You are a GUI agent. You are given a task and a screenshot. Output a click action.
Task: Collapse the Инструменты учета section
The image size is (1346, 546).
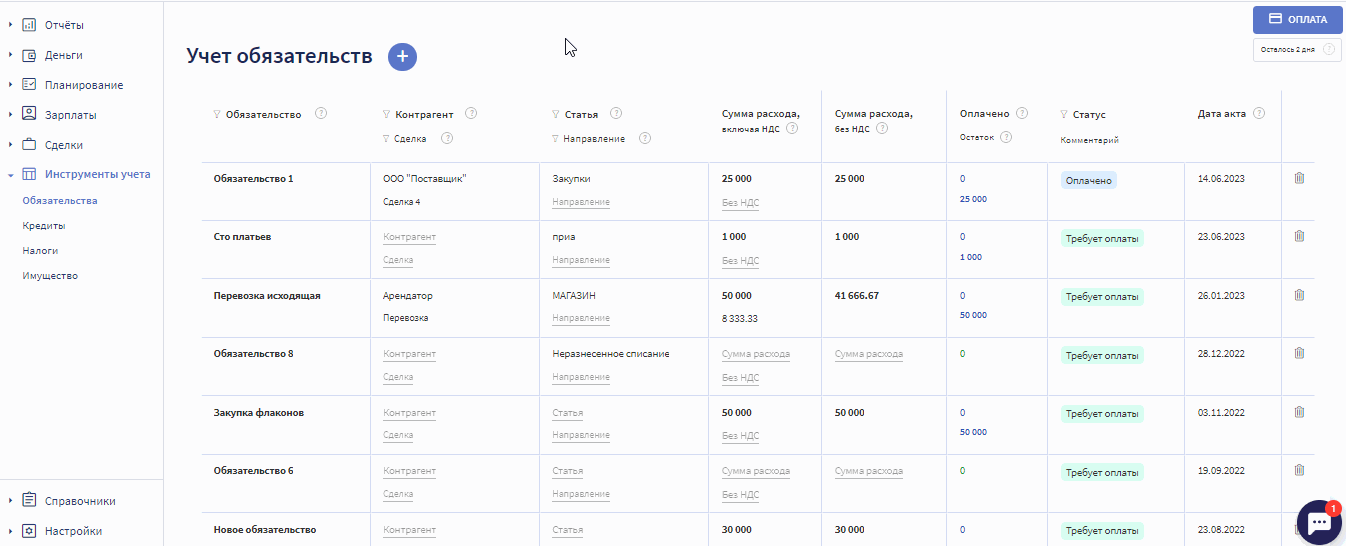click(10, 174)
